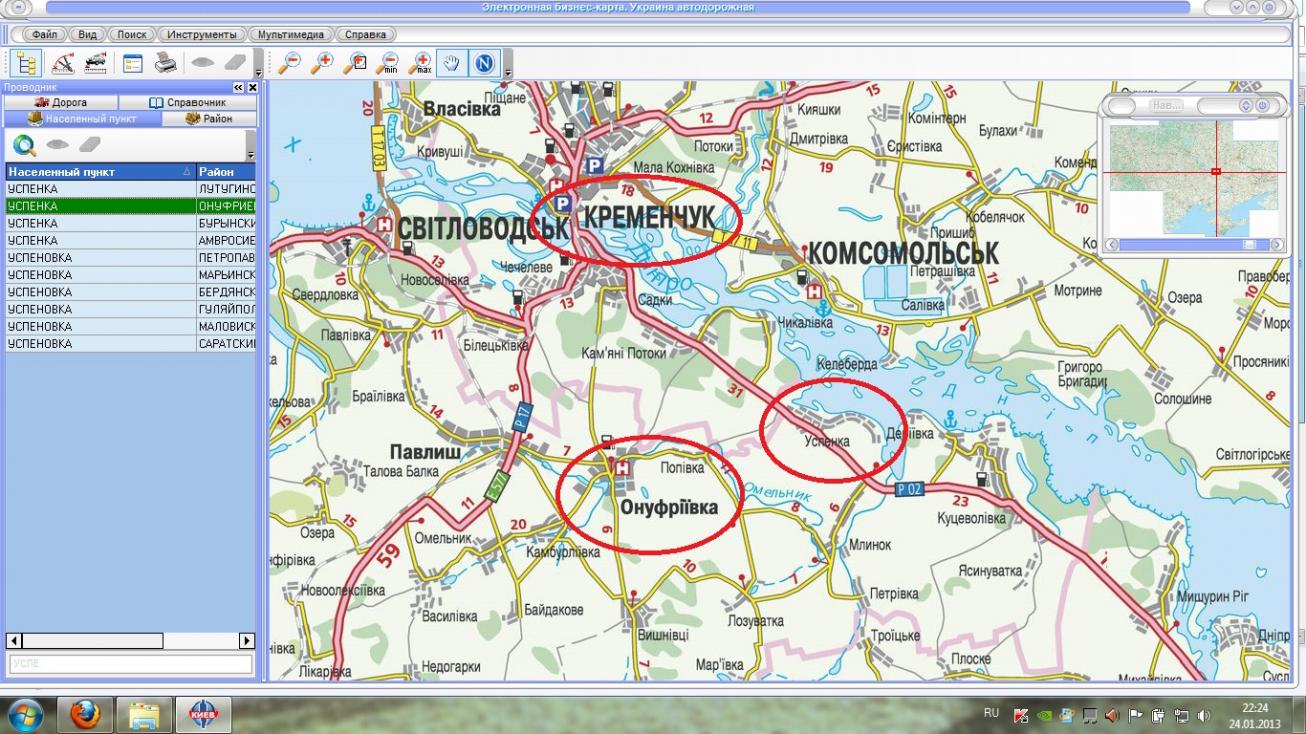Select the distance measuring tool

(x=62, y=64)
